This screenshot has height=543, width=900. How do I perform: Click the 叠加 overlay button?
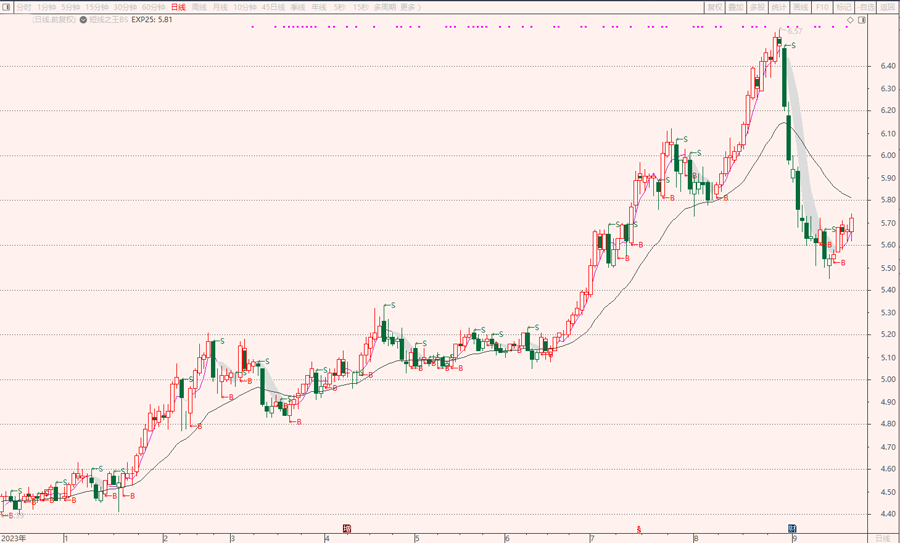[736, 7]
